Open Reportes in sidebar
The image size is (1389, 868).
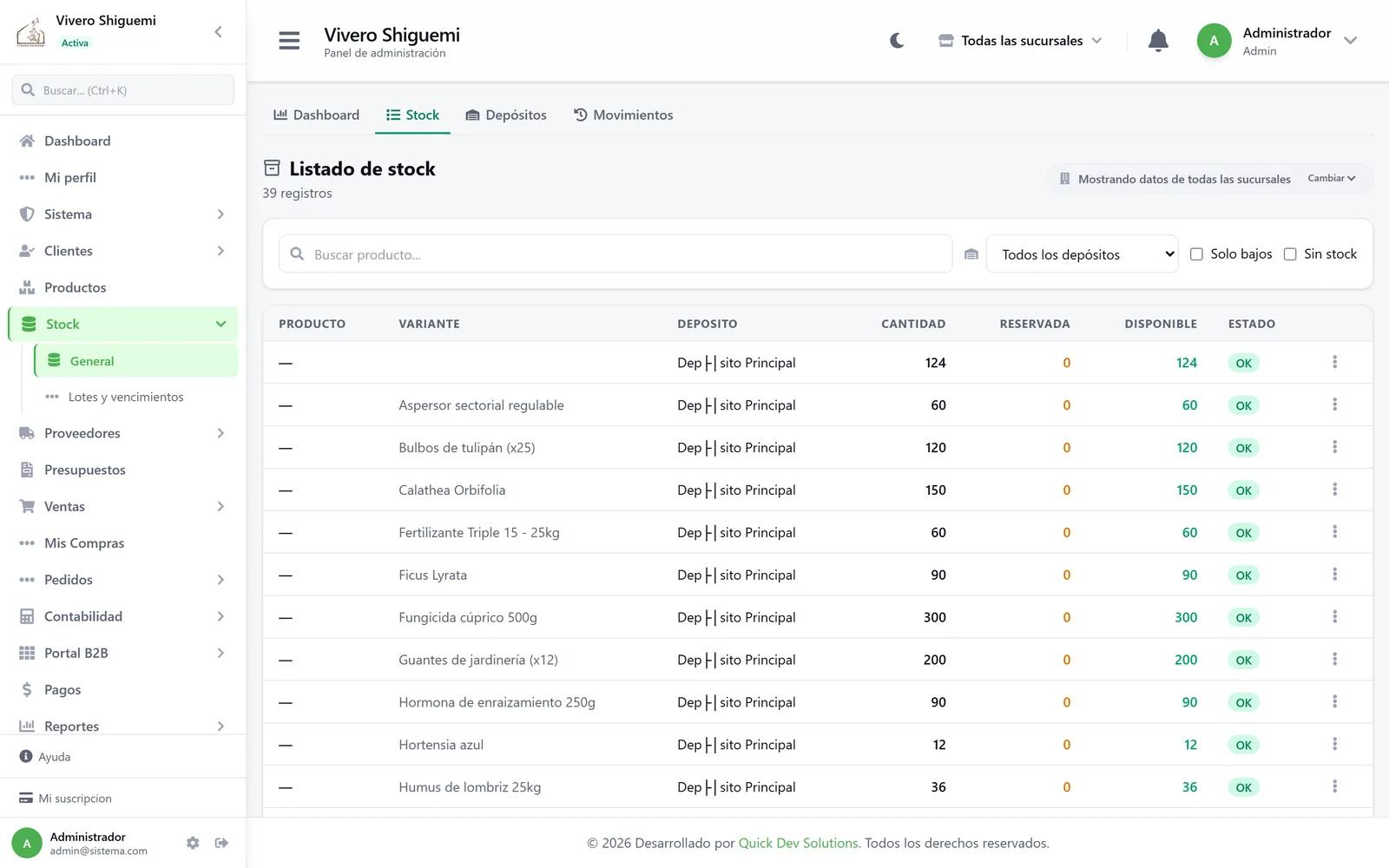click(123, 726)
